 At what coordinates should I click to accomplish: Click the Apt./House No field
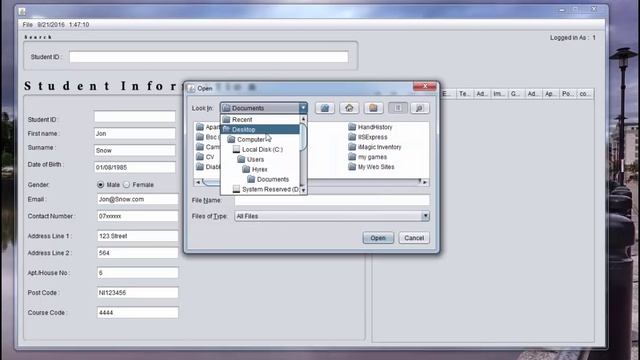[138, 273]
